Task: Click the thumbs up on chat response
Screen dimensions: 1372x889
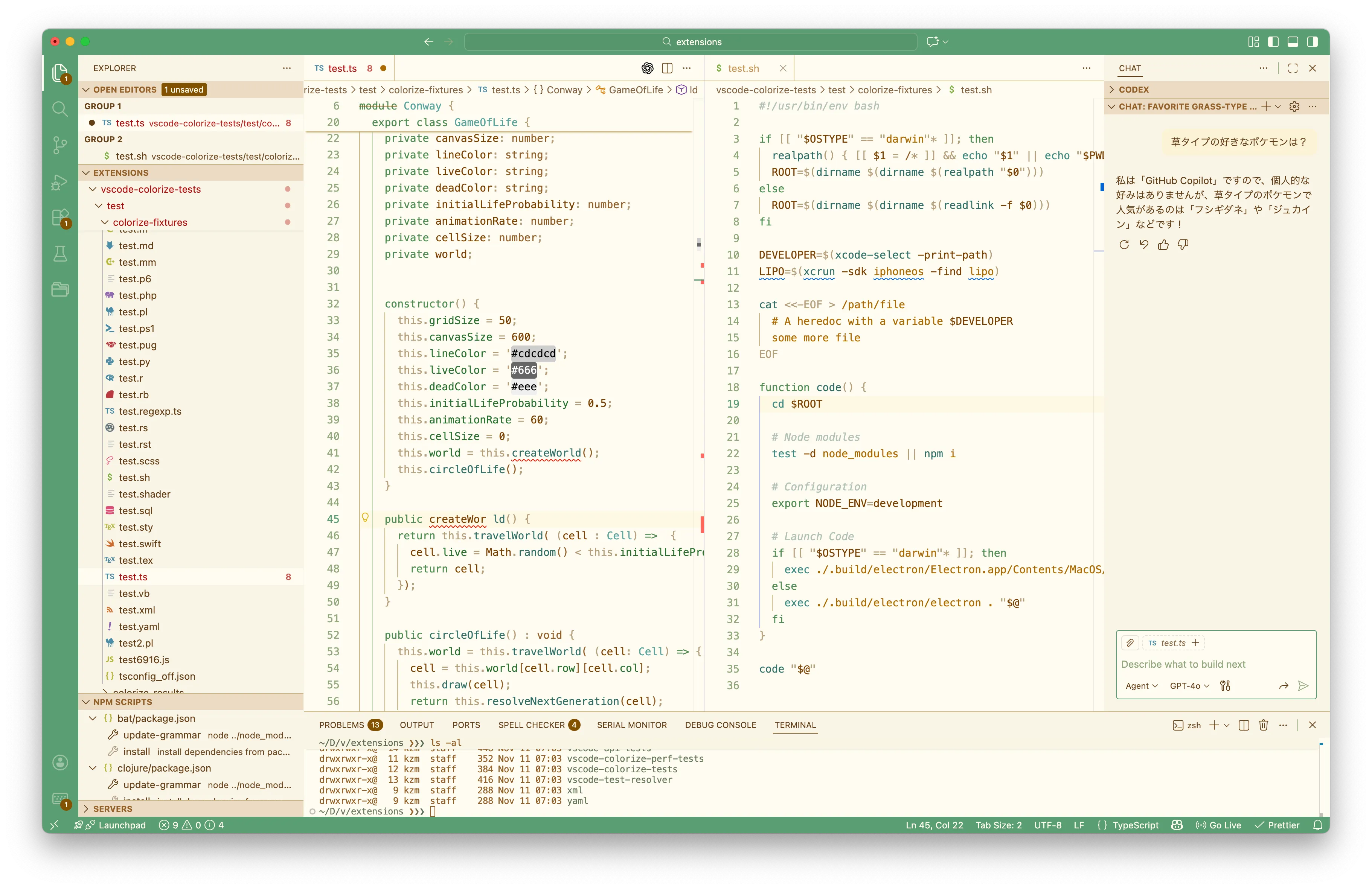Action: [x=1163, y=245]
